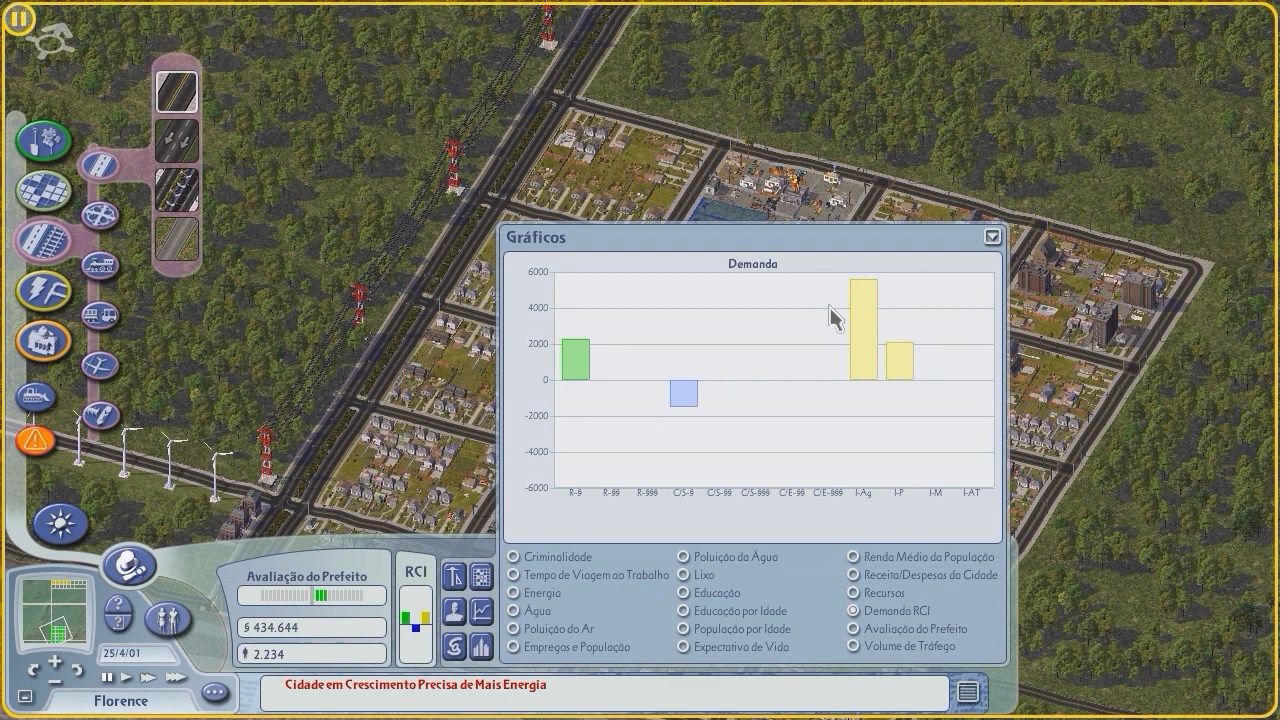Open the zoning tools menu

click(x=43, y=190)
